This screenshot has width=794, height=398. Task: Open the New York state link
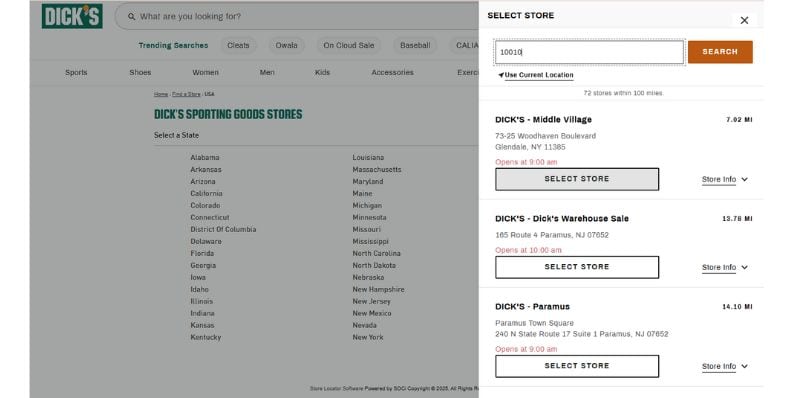368,337
